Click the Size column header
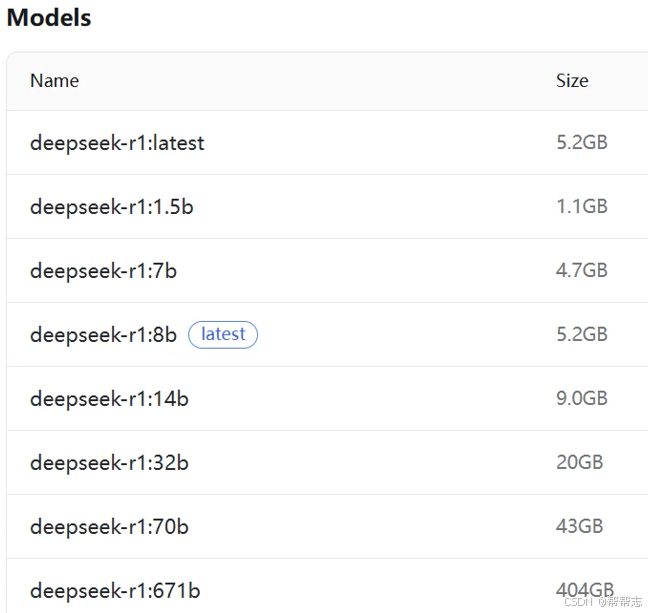Screen dimensions: 648x613 tap(572, 81)
